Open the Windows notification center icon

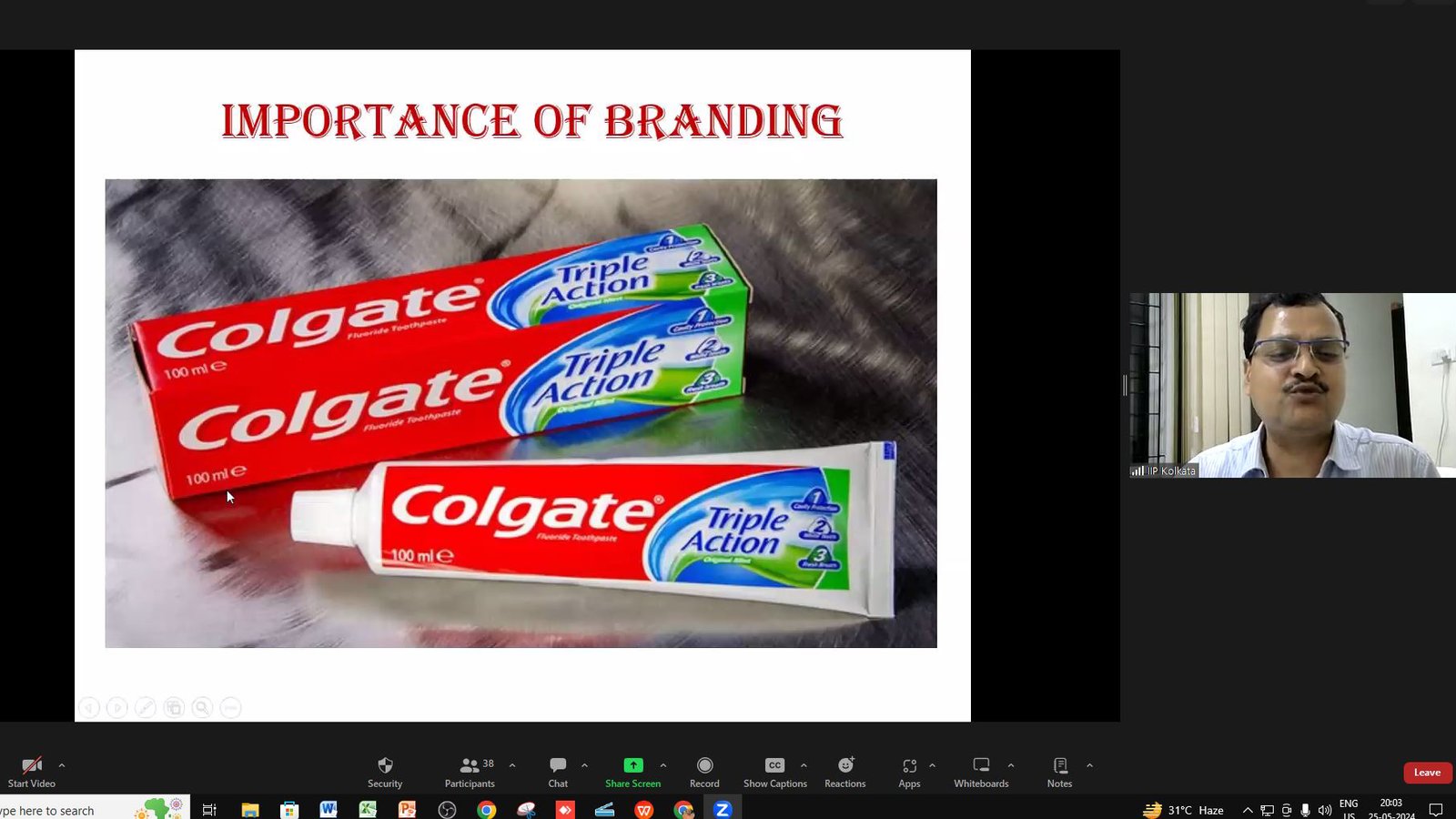[1436, 810]
